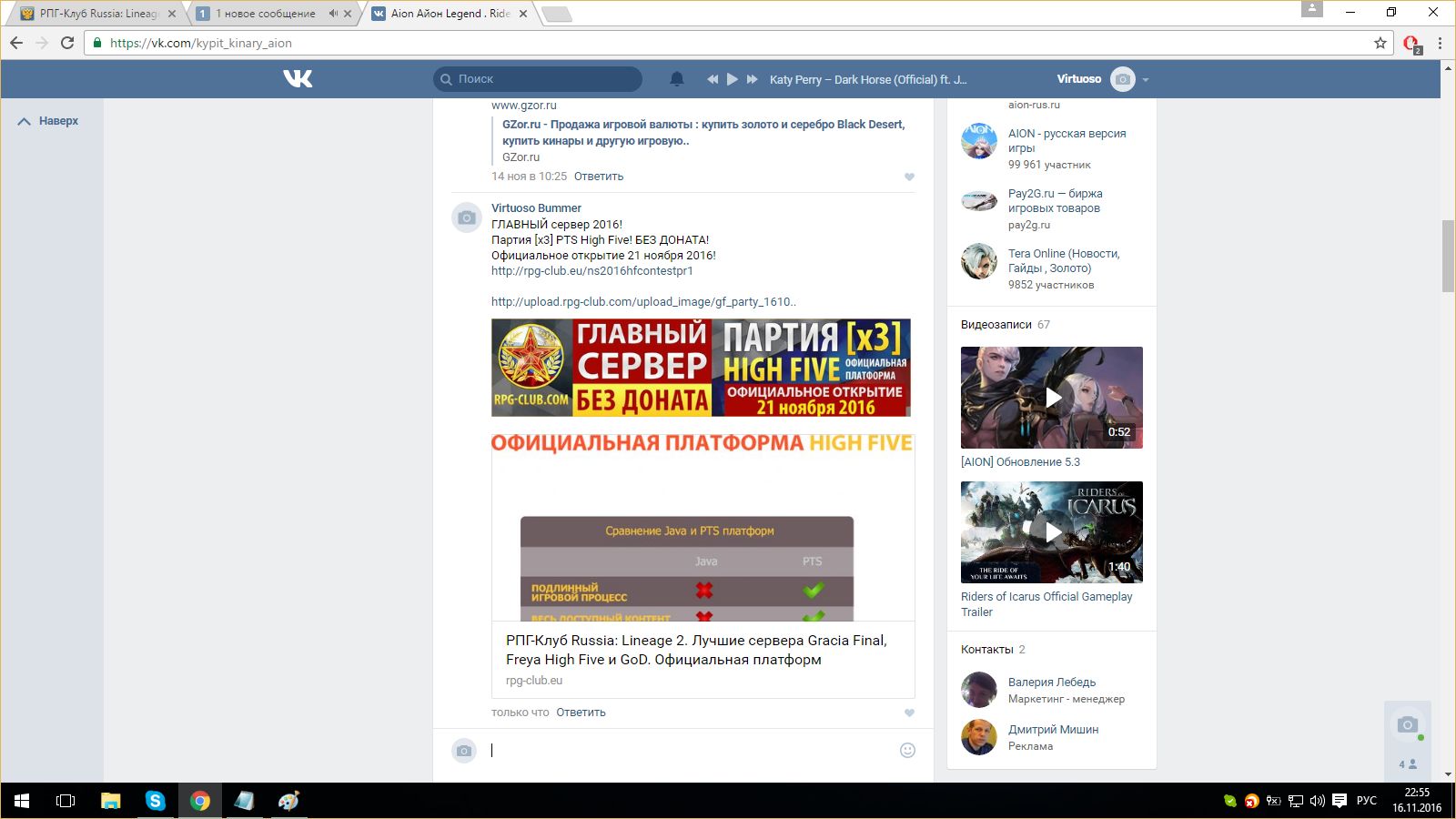Open the emoji picker in comment box
The image size is (1456, 819).
click(x=907, y=750)
